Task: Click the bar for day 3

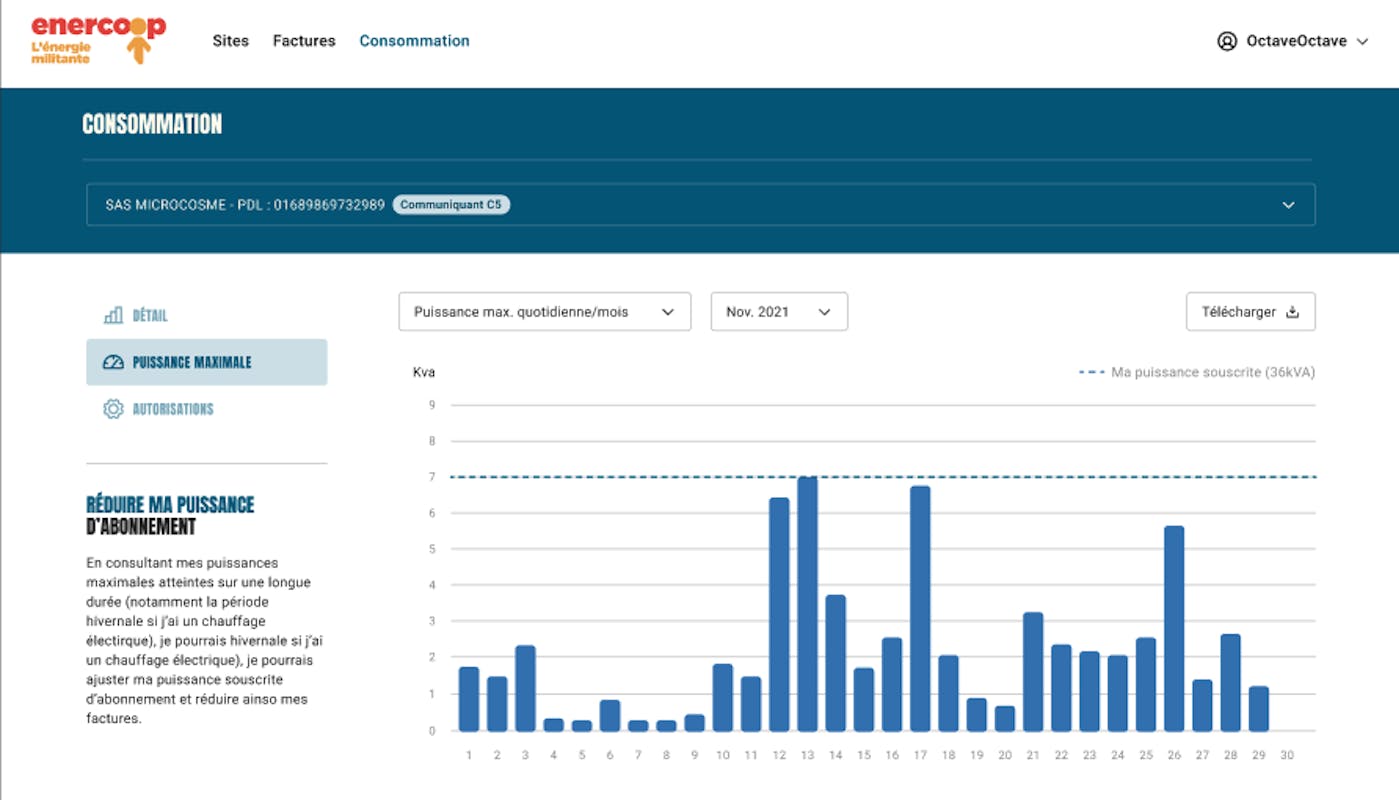Action: (525, 688)
